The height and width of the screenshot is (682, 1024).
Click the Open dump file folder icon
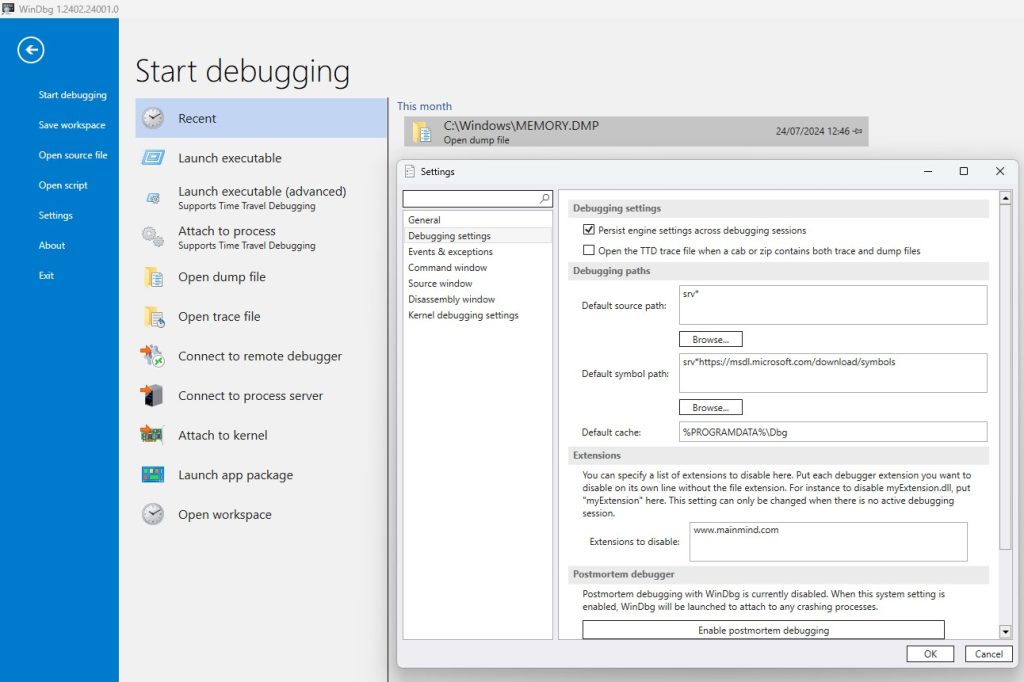(x=153, y=277)
